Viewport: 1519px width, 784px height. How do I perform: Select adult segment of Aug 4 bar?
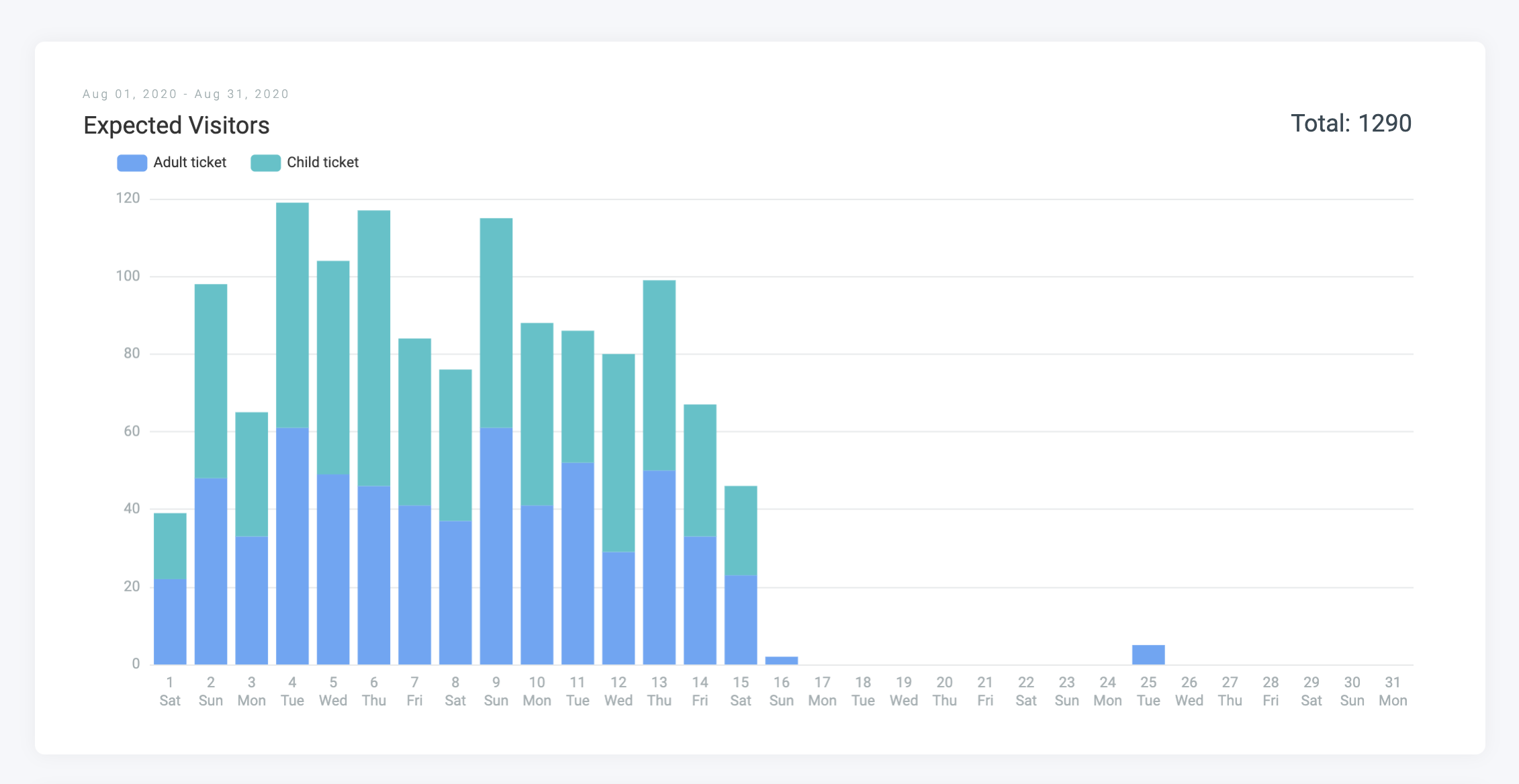point(292,547)
